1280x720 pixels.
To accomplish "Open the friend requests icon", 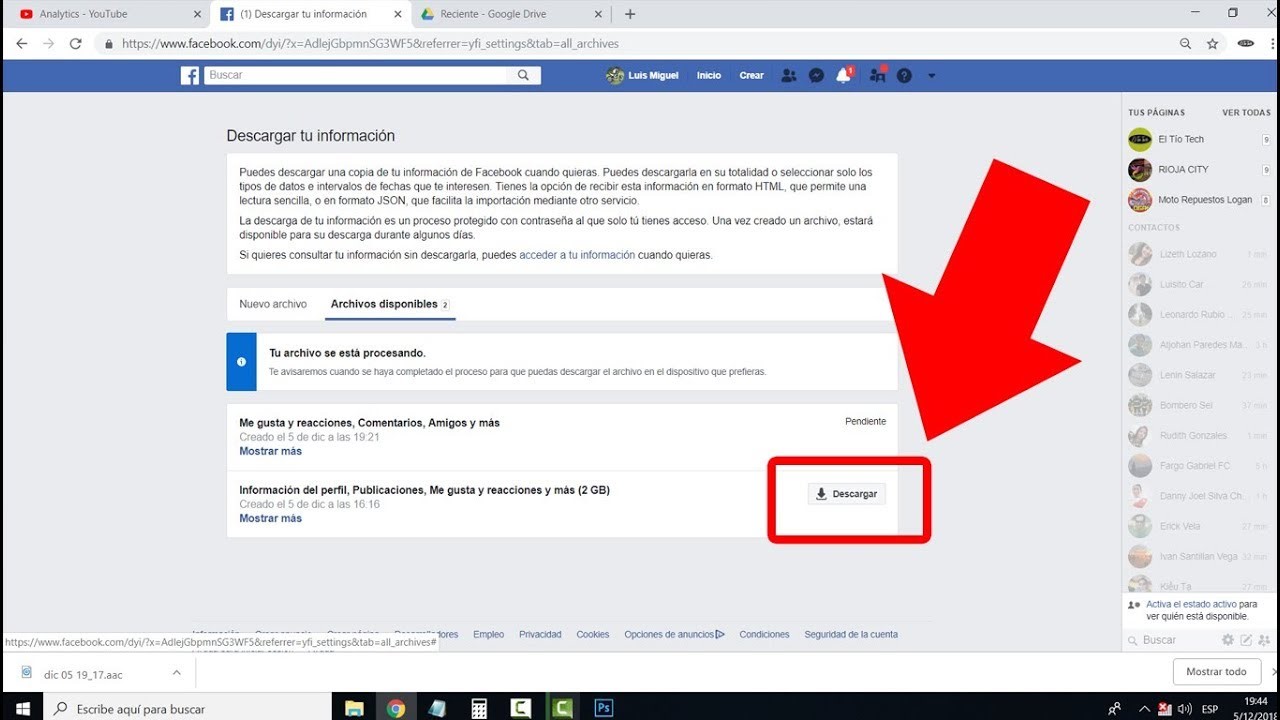I will tap(789, 75).
